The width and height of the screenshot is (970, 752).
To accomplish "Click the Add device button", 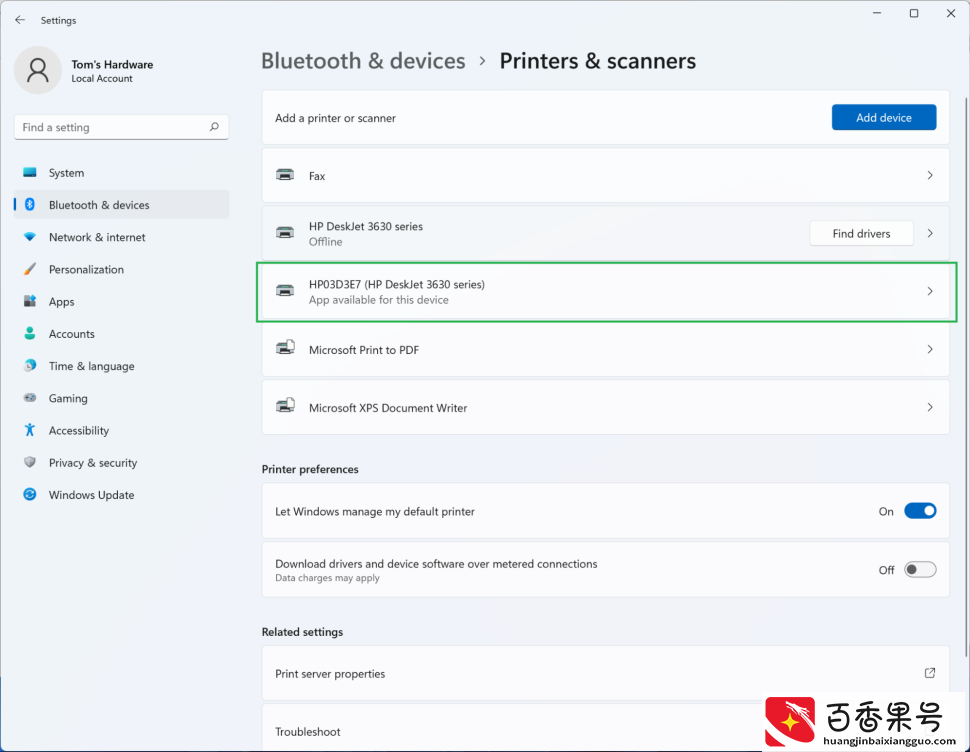I will click(883, 118).
